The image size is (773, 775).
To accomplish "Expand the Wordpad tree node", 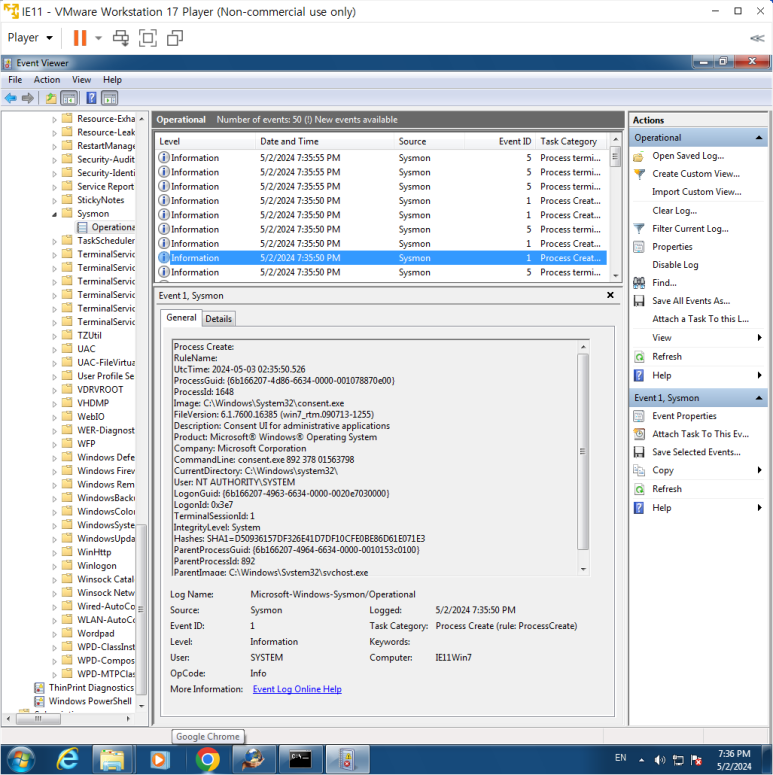I will click(54, 634).
